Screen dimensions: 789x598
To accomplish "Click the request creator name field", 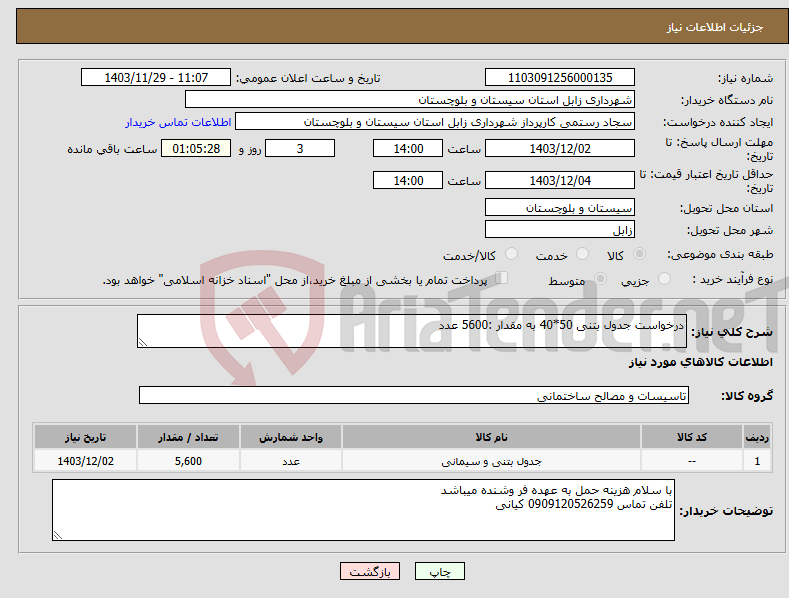I will 435,122.
